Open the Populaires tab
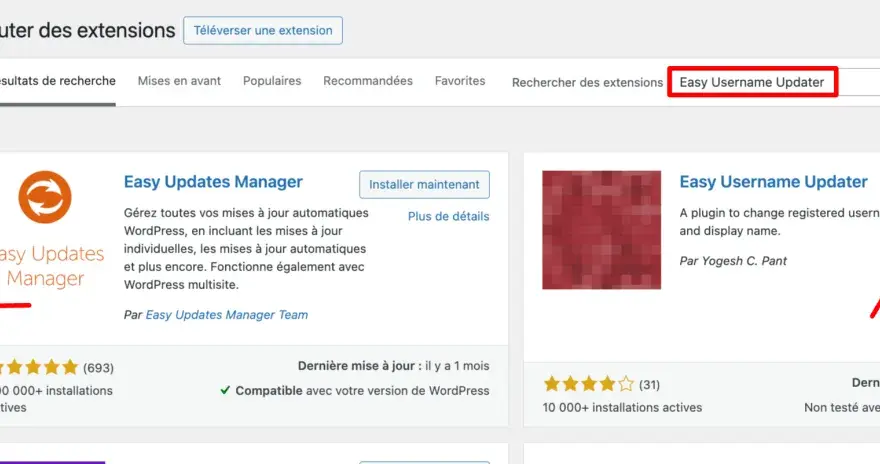This screenshot has width=880, height=464. tap(272, 81)
